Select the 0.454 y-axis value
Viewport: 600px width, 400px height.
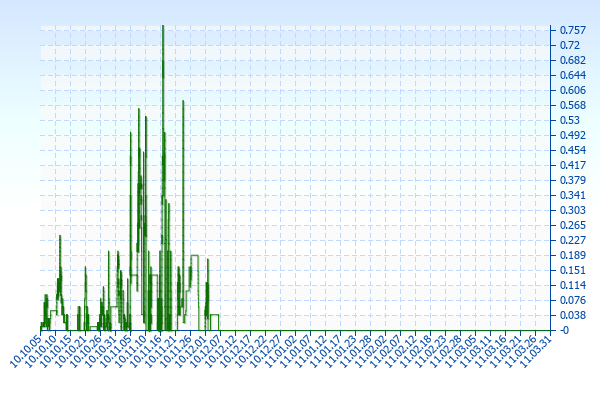(572, 150)
